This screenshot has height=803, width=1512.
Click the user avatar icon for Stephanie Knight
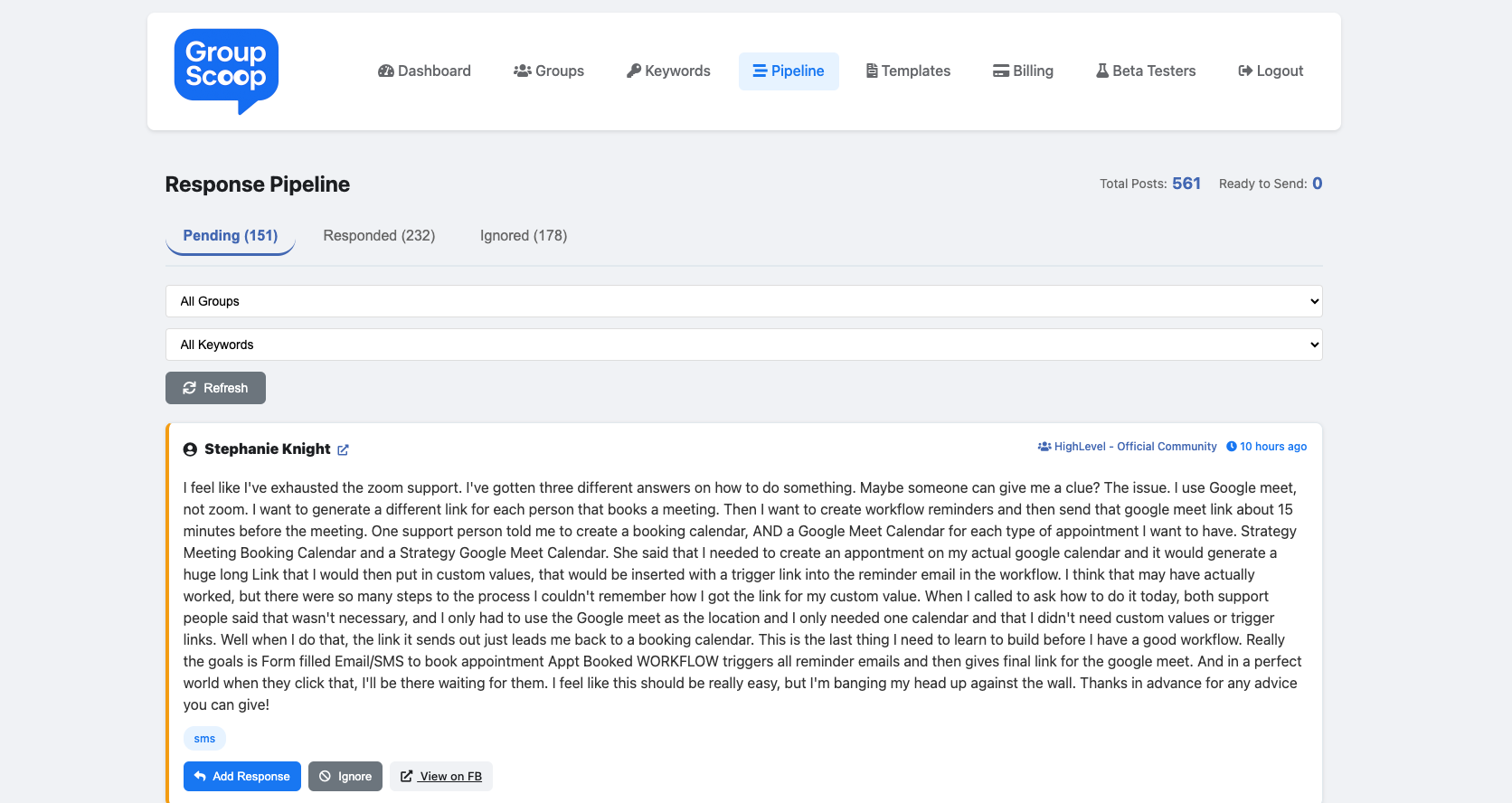tap(190, 449)
